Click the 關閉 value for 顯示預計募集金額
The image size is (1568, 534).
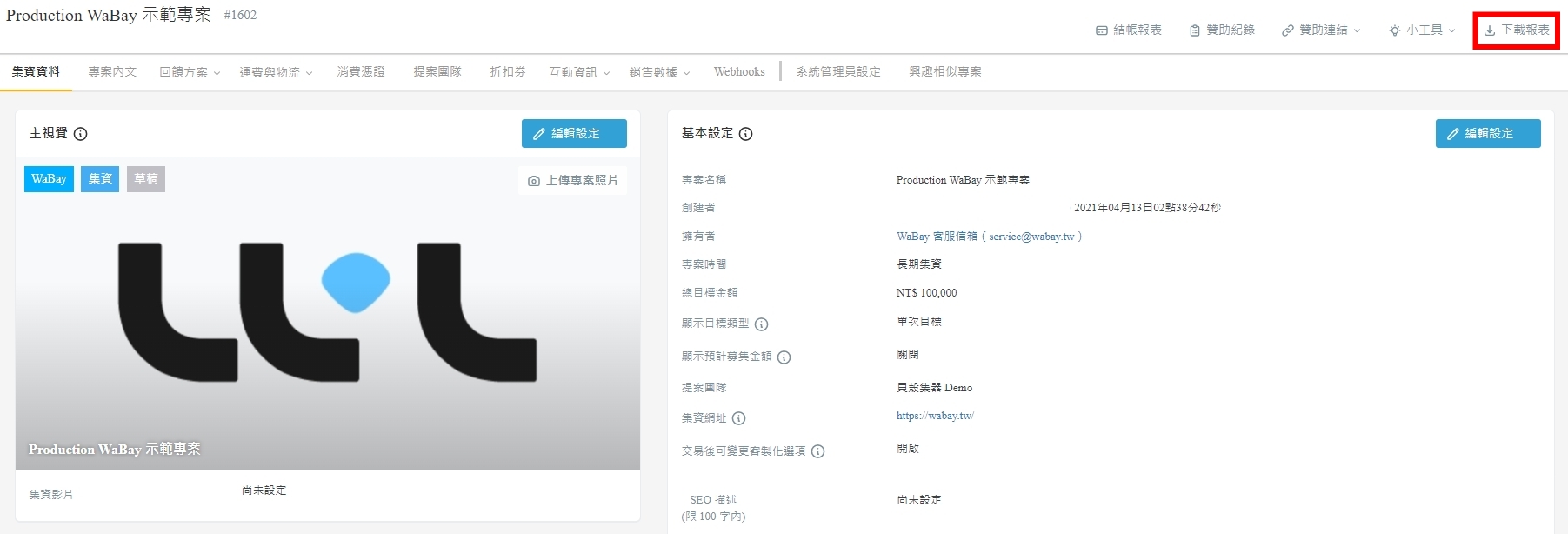pos(908,355)
